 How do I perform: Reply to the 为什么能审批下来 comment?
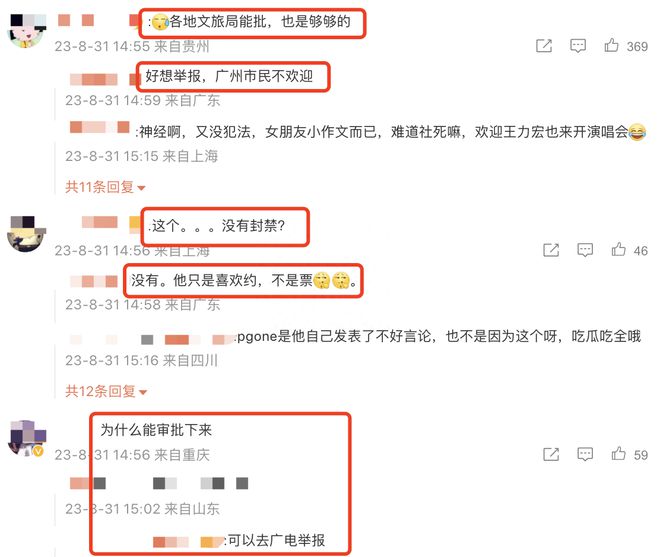tap(585, 454)
